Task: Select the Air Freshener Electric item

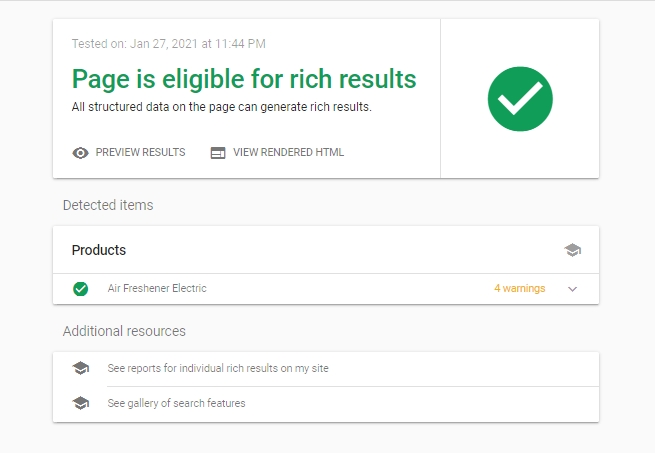Action: (x=157, y=288)
